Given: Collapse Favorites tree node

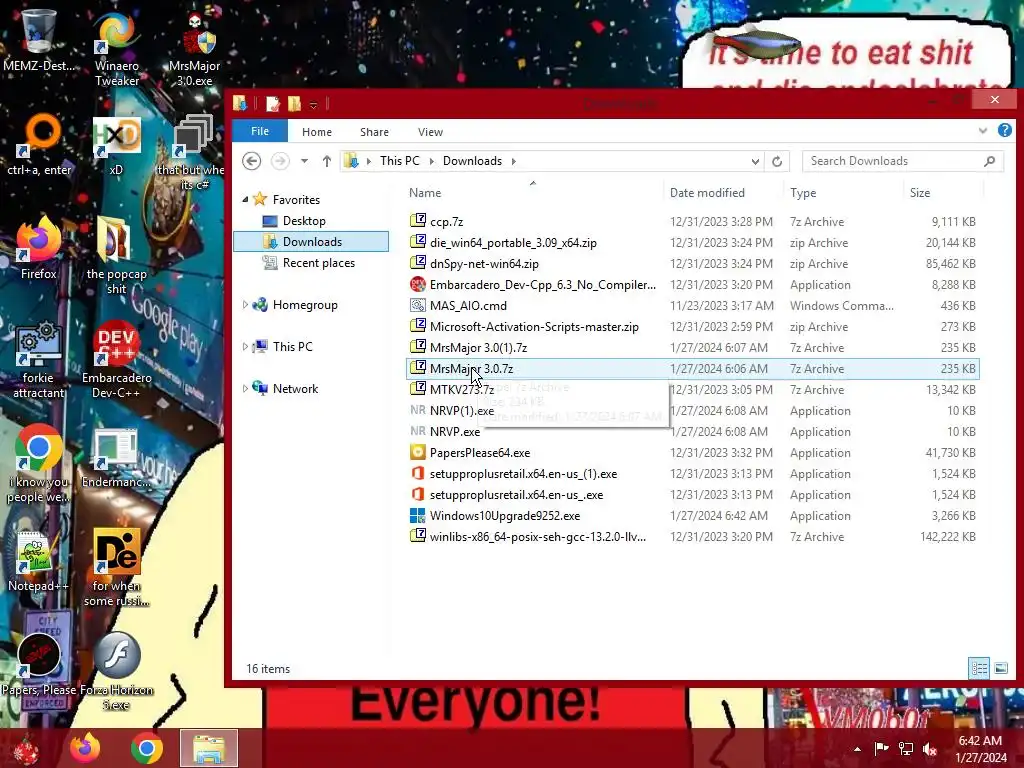Looking at the screenshot, I should [245, 200].
